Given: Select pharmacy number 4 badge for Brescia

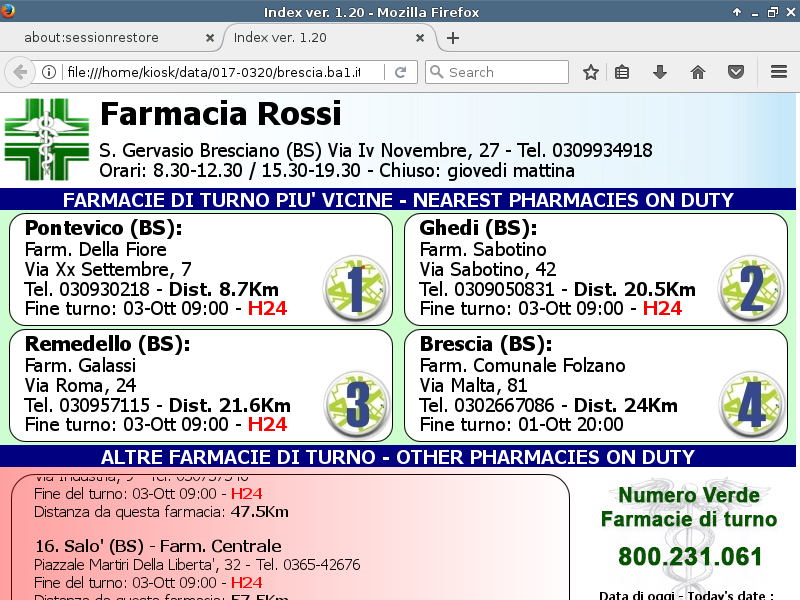Looking at the screenshot, I should tap(751, 403).
